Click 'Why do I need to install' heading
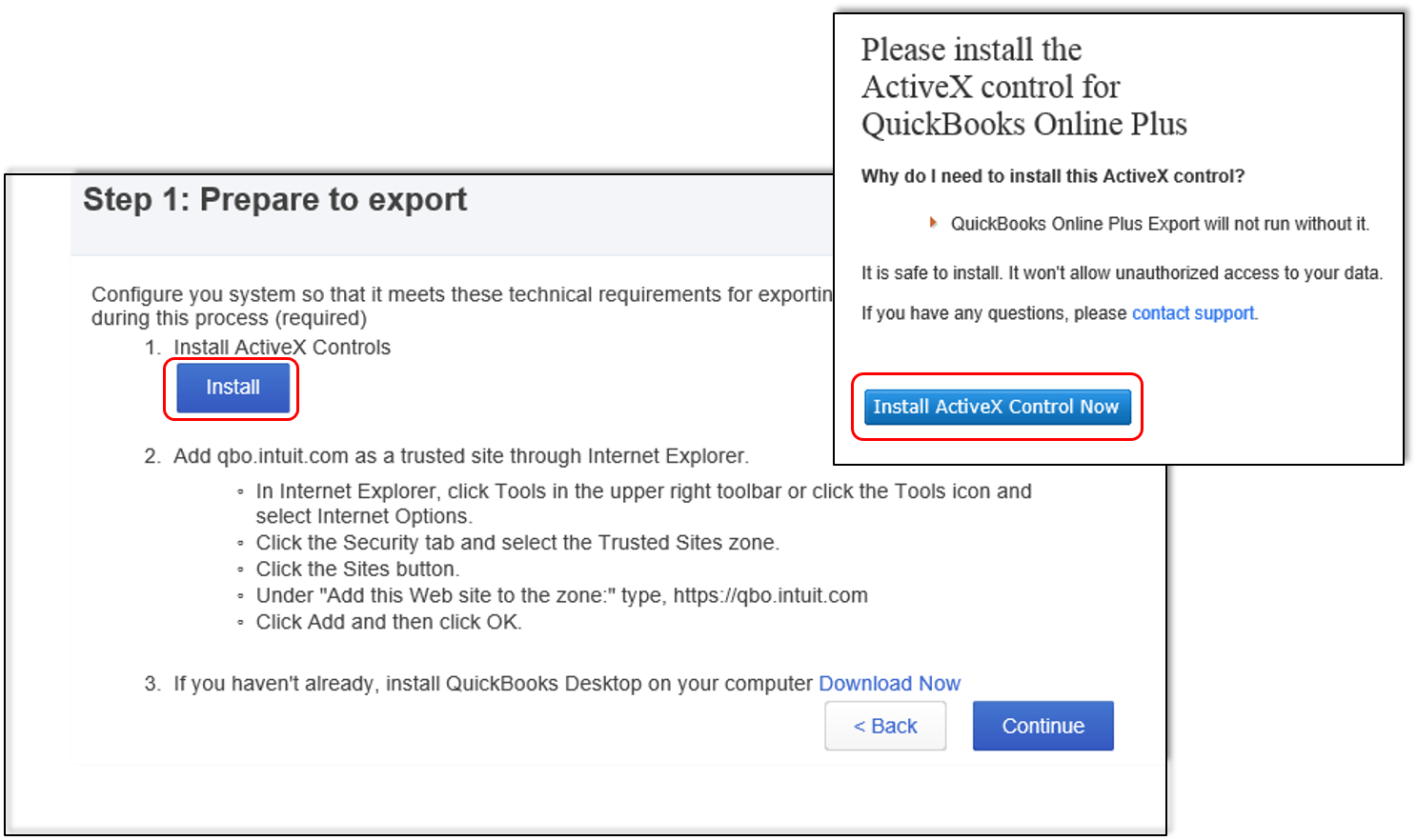This screenshot has height=840, width=1417. click(1053, 176)
